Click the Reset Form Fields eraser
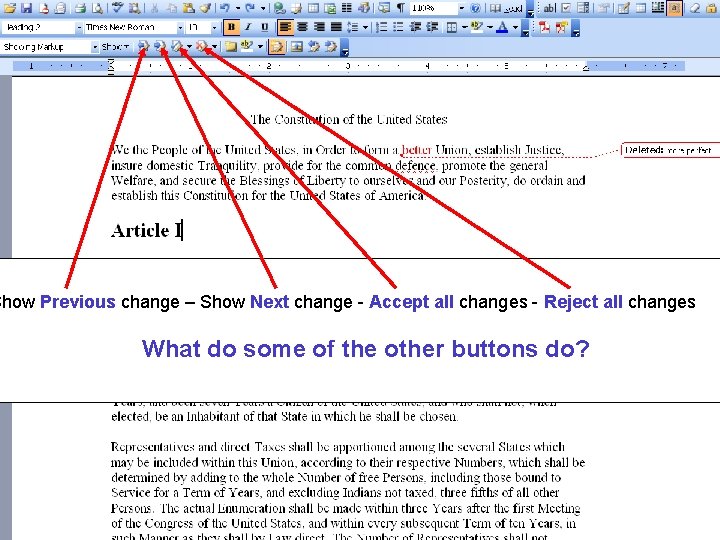The height and width of the screenshot is (540, 720). click(x=695, y=8)
